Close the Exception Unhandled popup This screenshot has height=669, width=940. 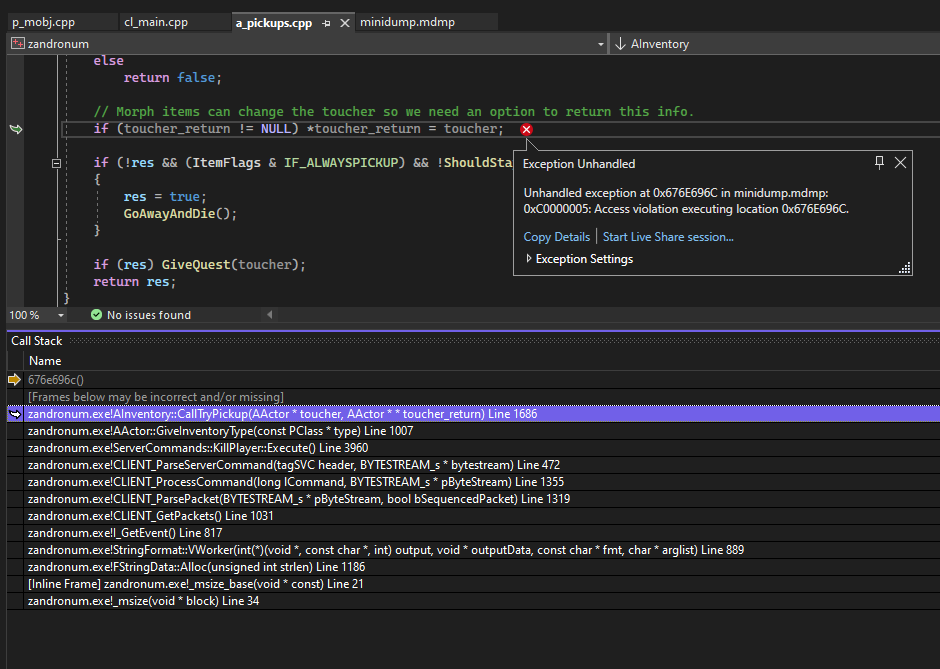(x=900, y=162)
